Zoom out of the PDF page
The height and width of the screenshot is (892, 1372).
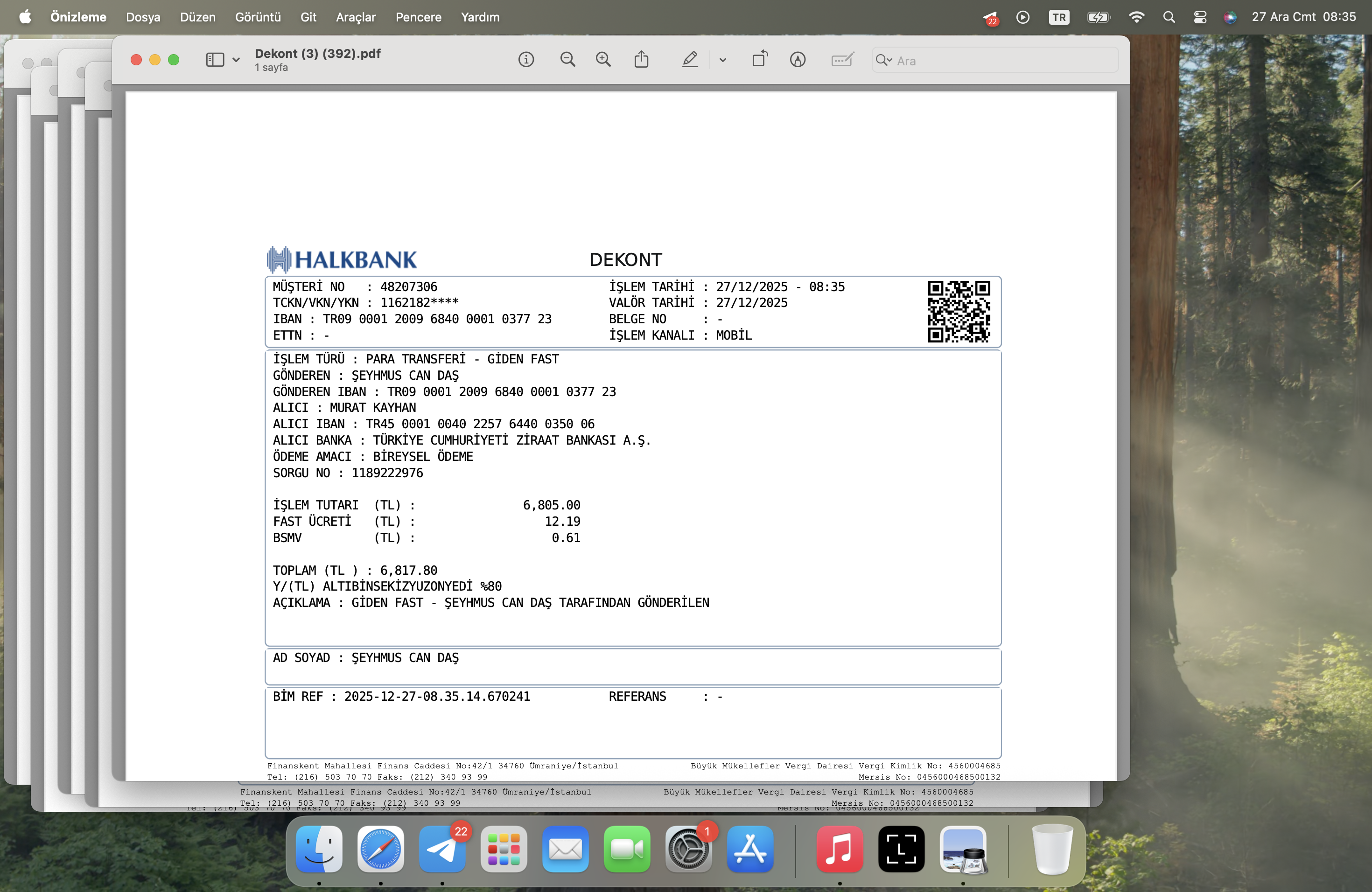567,59
